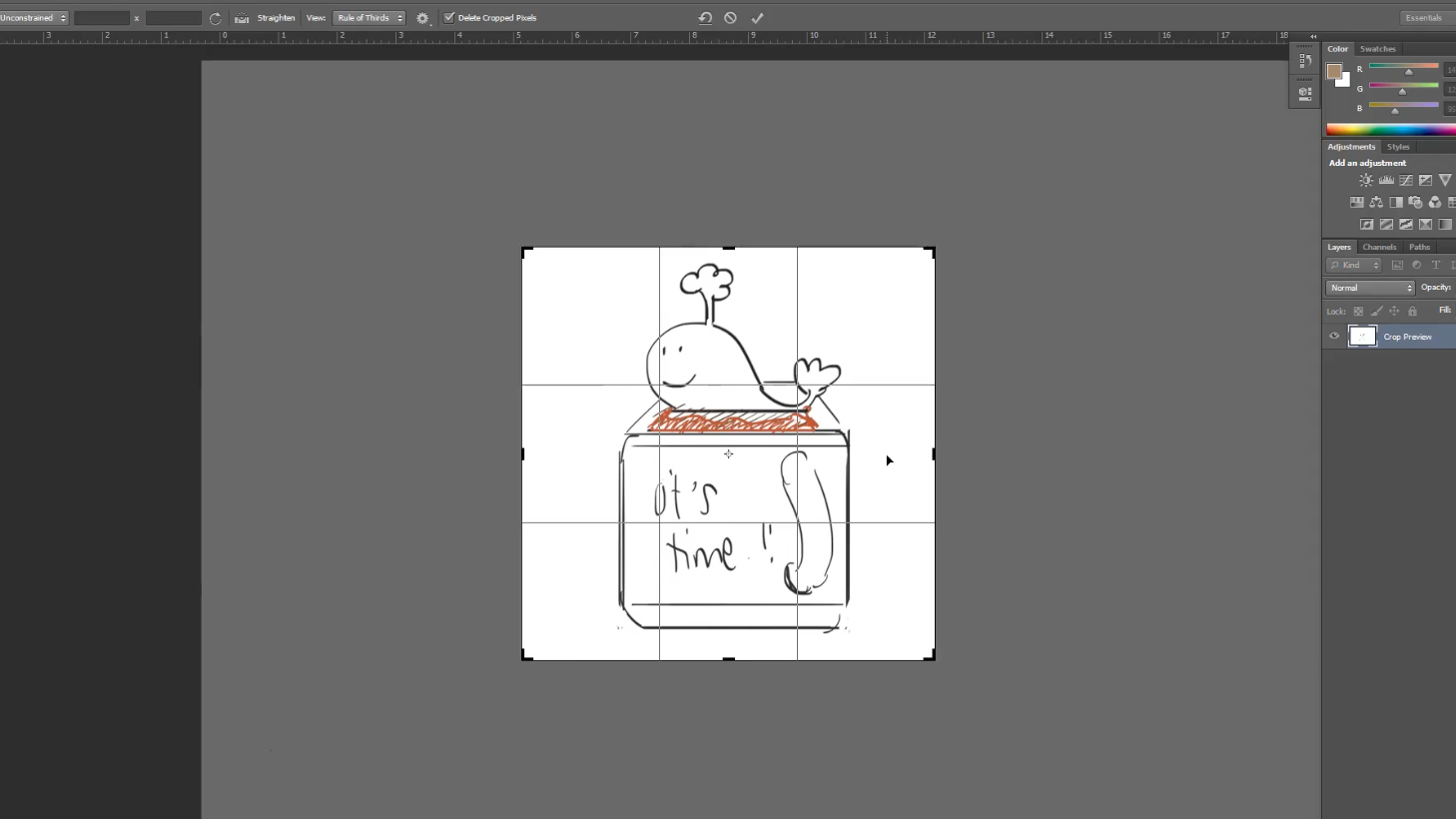This screenshot has height=819, width=1456.
Task: Toggle lock all on layer
Action: [x=1412, y=312]
